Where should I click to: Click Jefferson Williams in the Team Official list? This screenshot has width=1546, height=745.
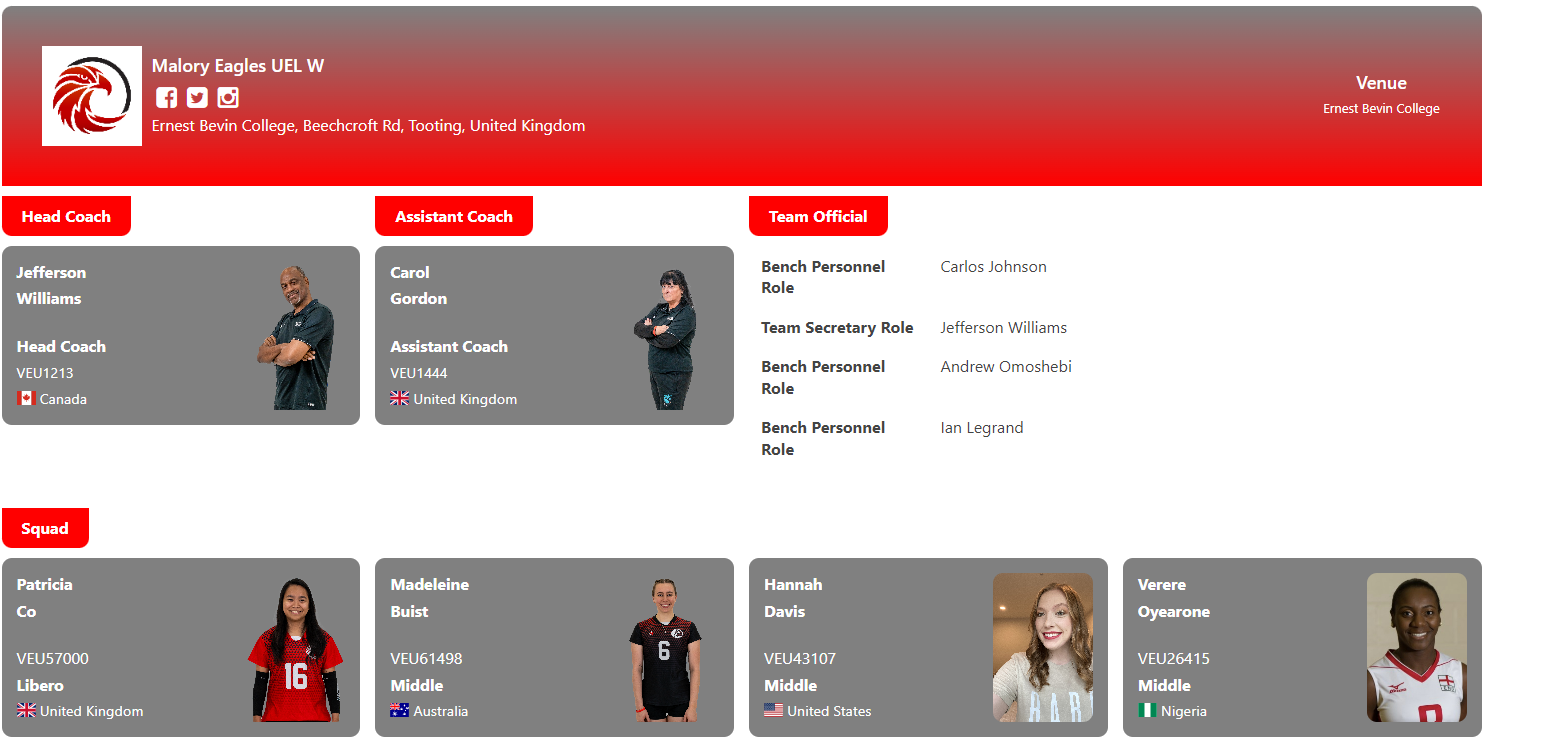point(1004,327)
